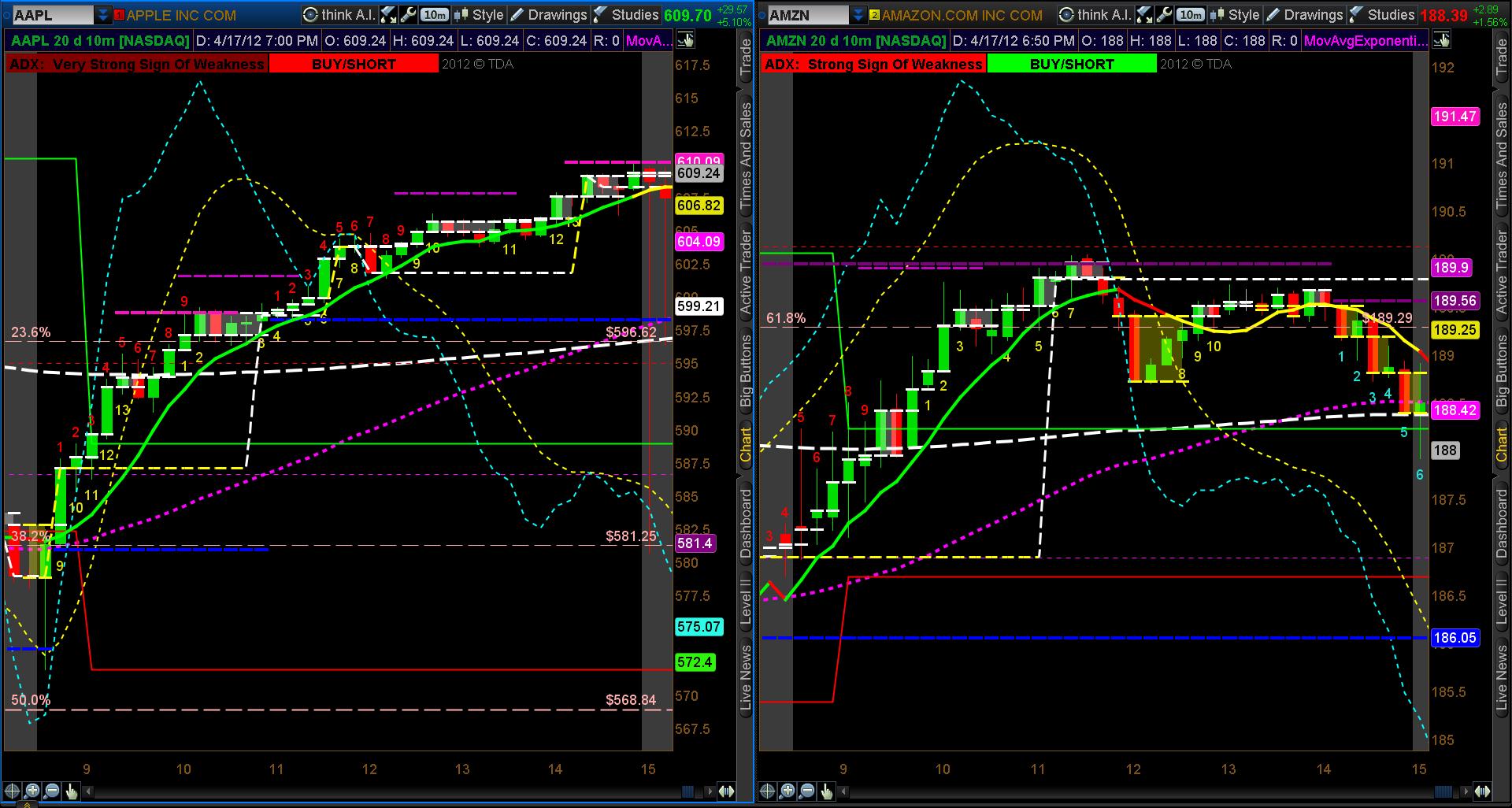Open the wrench chart settings in AMZN panel
1512x808 pixels.
pos(1164,15)
